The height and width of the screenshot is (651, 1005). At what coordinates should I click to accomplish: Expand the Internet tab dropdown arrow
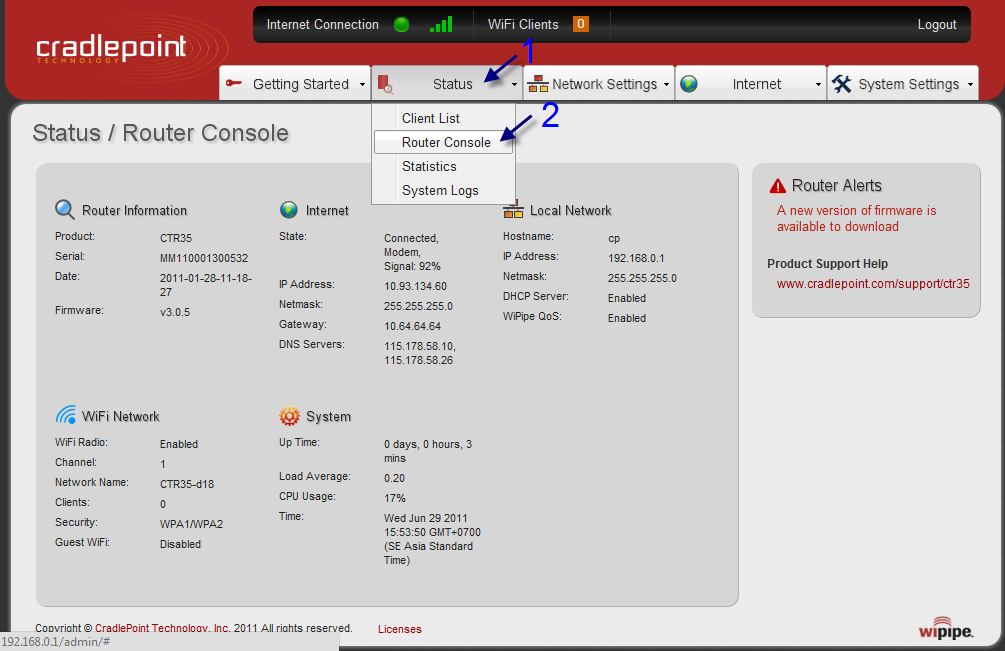(x=818, y=85)
